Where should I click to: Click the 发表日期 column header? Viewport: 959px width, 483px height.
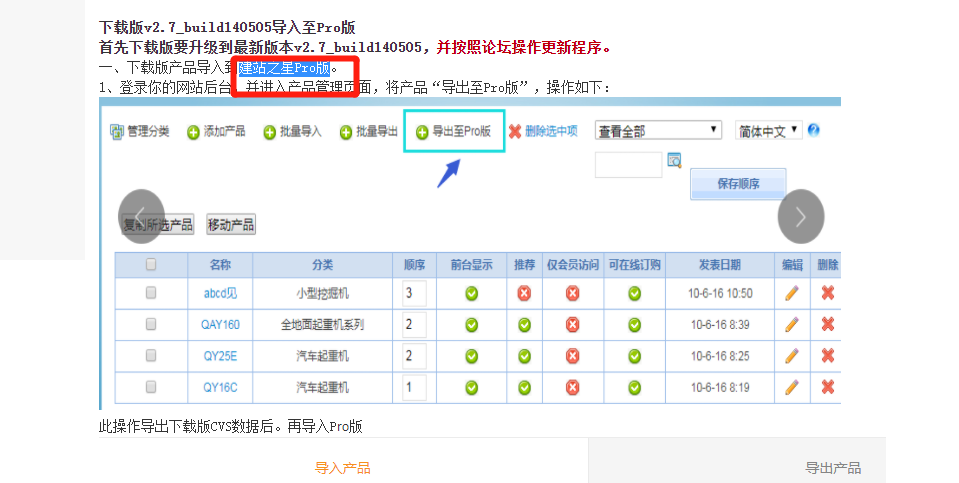[x=720, y=265]
